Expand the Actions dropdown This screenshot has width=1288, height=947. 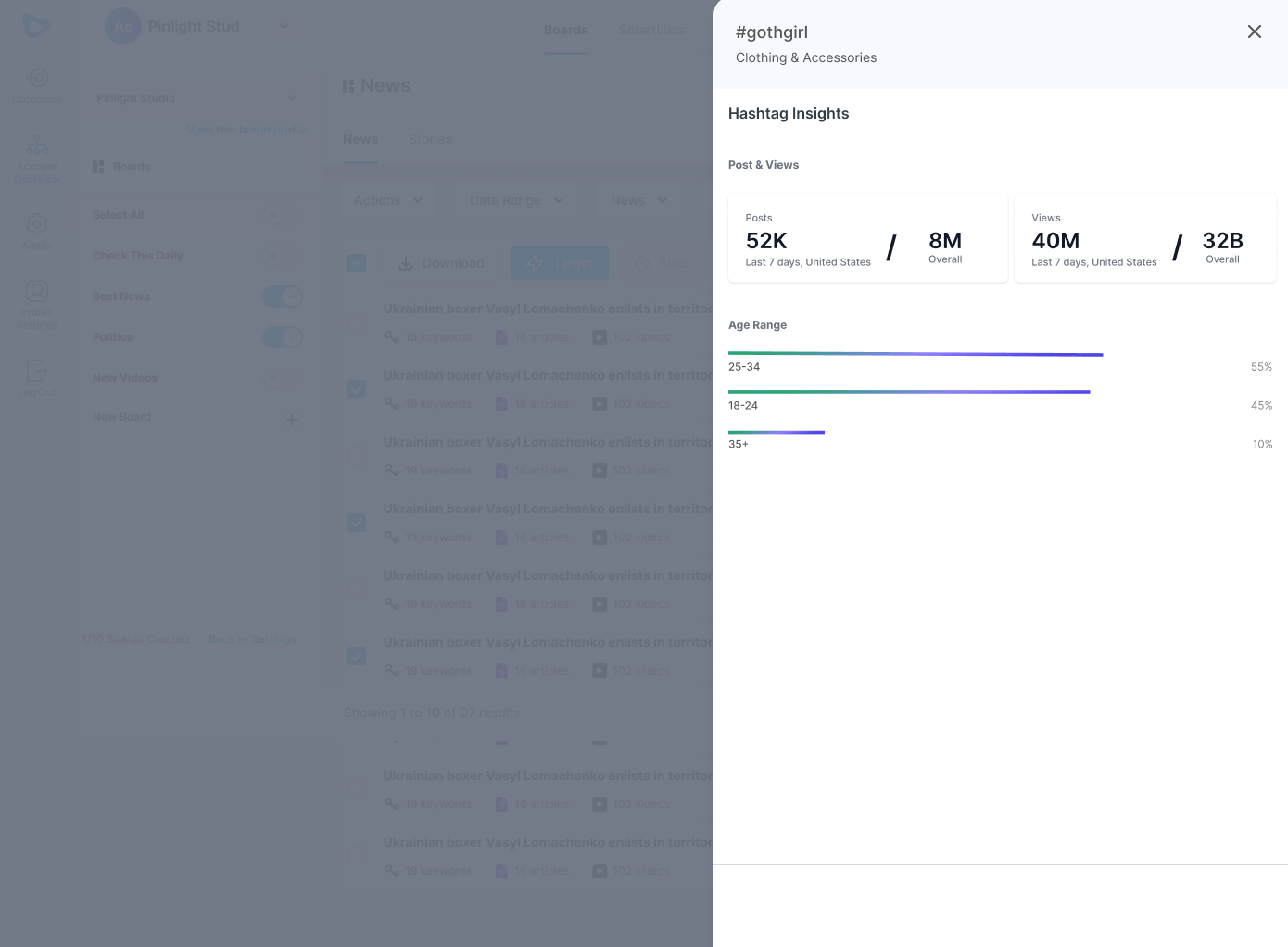coord(388,200)
